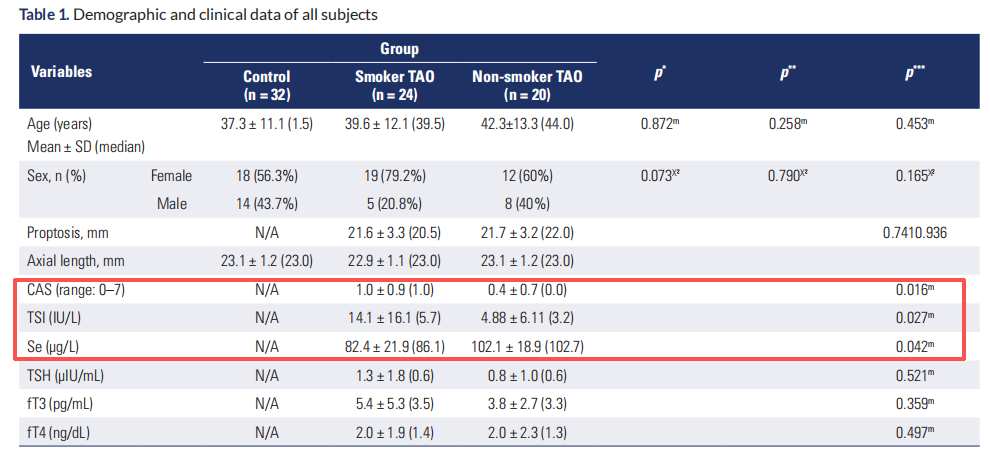The height and width of the screenshot is (455, 990).
Task: Select the Non-smoker TAO column header
Action: tap(527, 86)
